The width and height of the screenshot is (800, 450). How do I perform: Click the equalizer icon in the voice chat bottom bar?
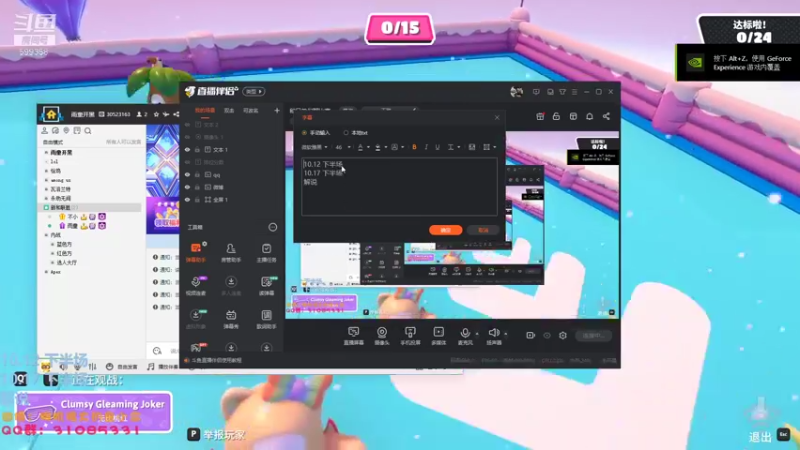92,366
